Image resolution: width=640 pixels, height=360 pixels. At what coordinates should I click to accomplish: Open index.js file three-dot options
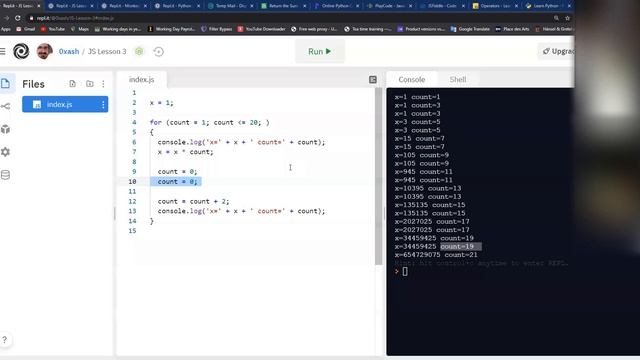(103, 104)
